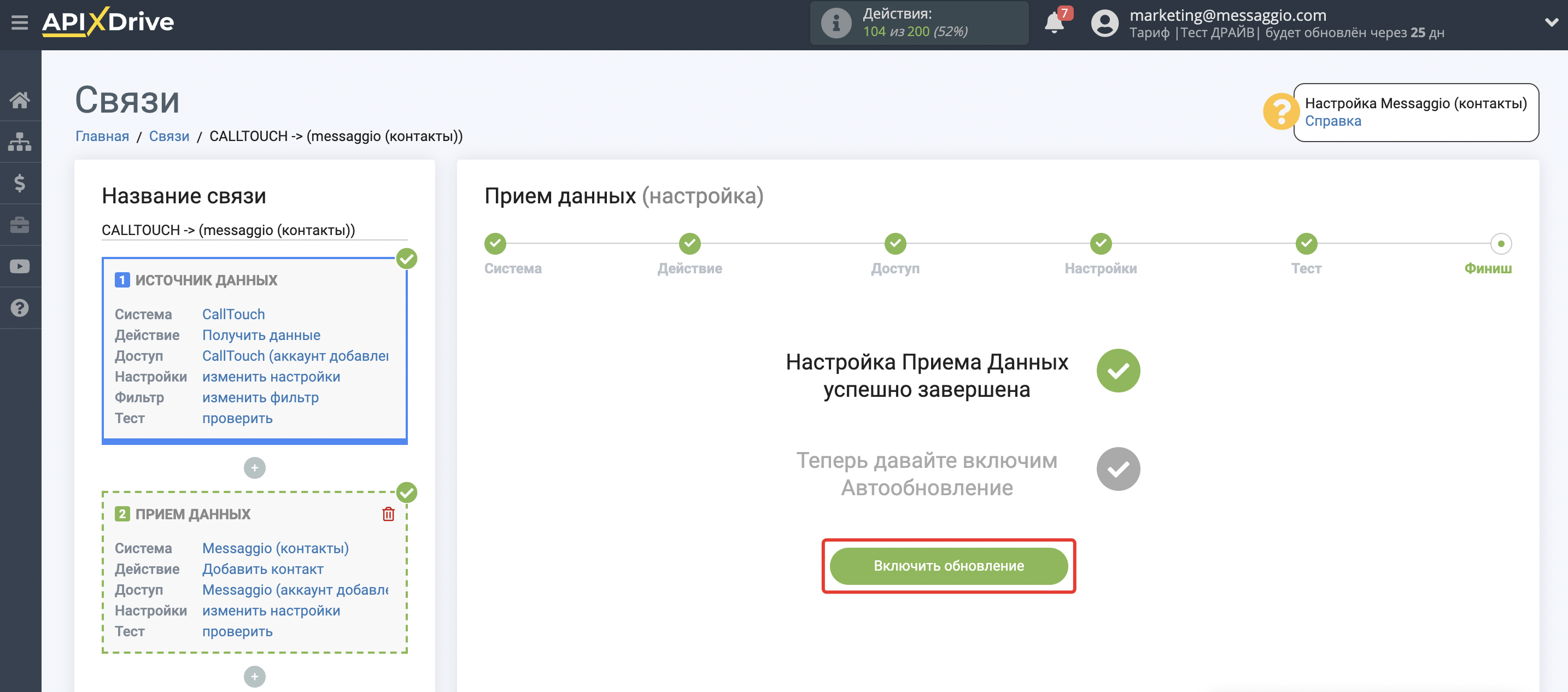
Task: Open CallTouch account access link
Action: 295,355
